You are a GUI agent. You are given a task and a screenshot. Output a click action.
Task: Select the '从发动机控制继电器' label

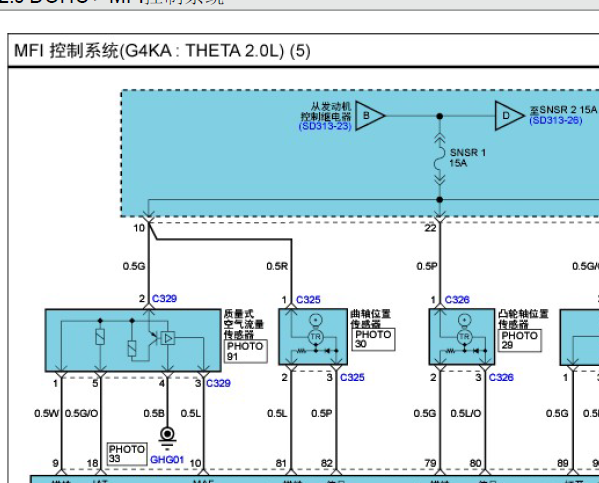click(x=326, y=111)
